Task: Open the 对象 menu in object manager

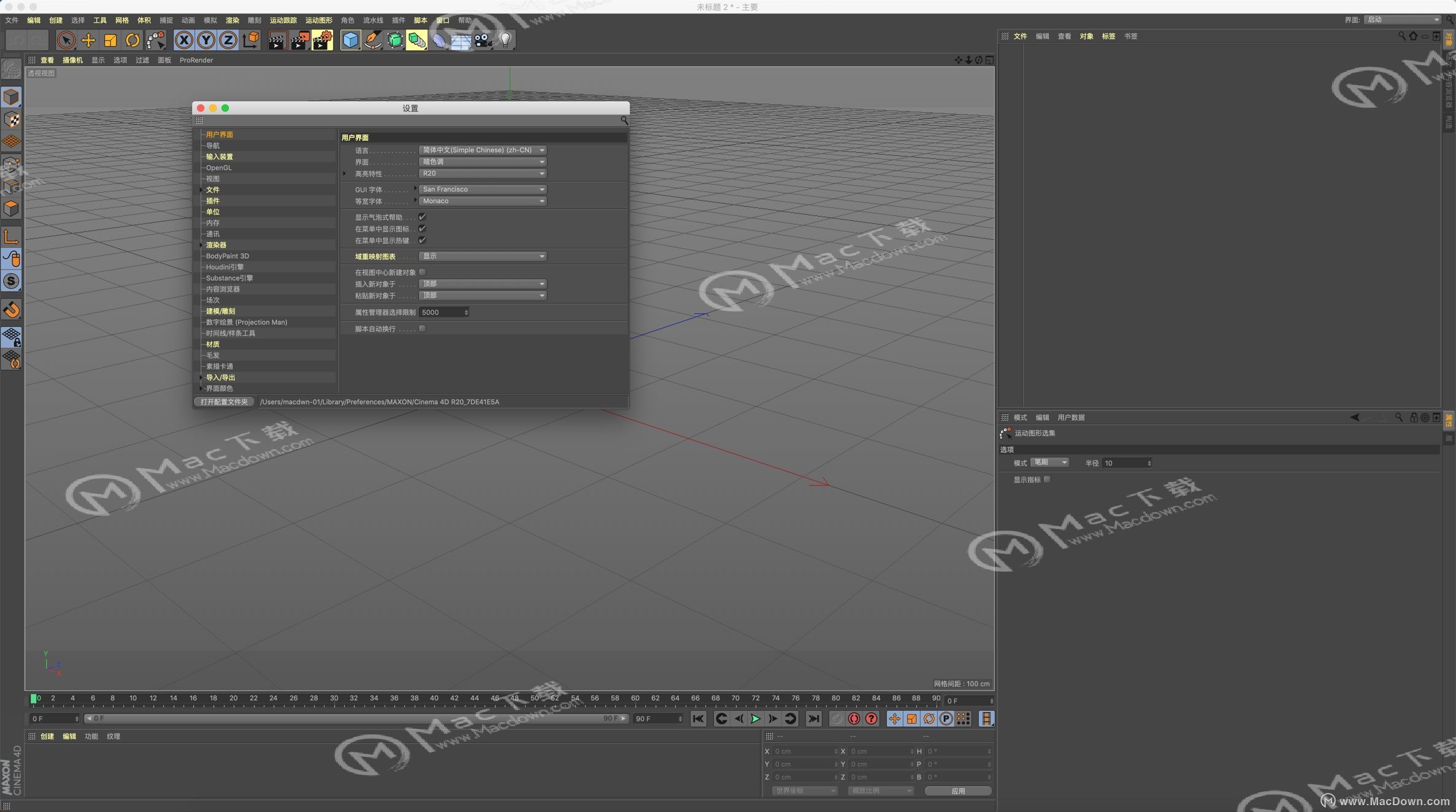Action: coord(1086,36)
